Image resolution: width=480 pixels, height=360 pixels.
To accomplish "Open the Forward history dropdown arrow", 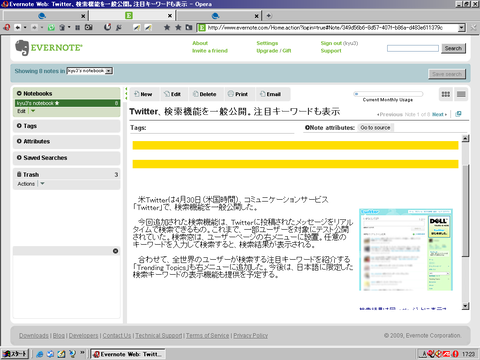I will coord(42,27).
